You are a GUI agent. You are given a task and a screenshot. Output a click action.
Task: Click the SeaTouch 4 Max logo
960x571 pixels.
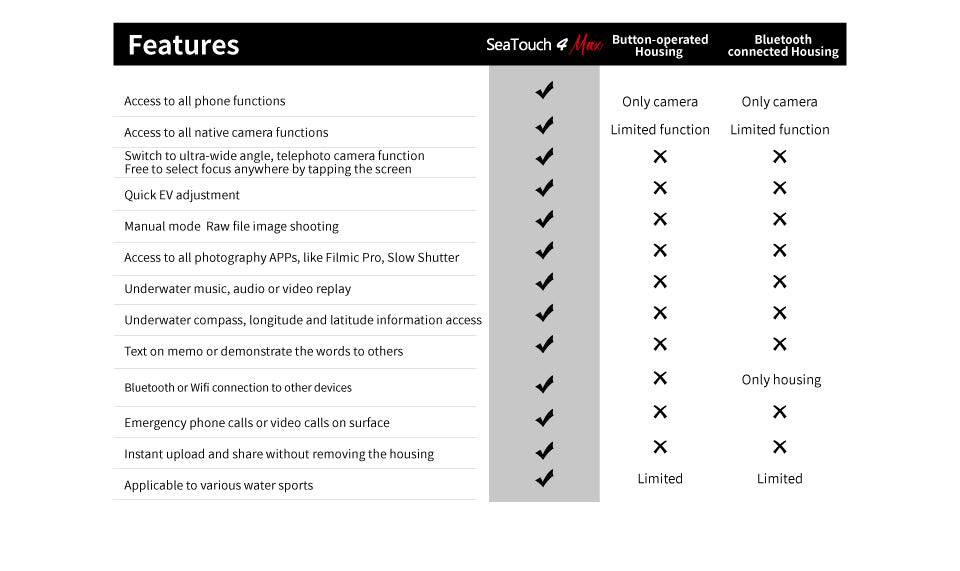[x=544, y=45]
